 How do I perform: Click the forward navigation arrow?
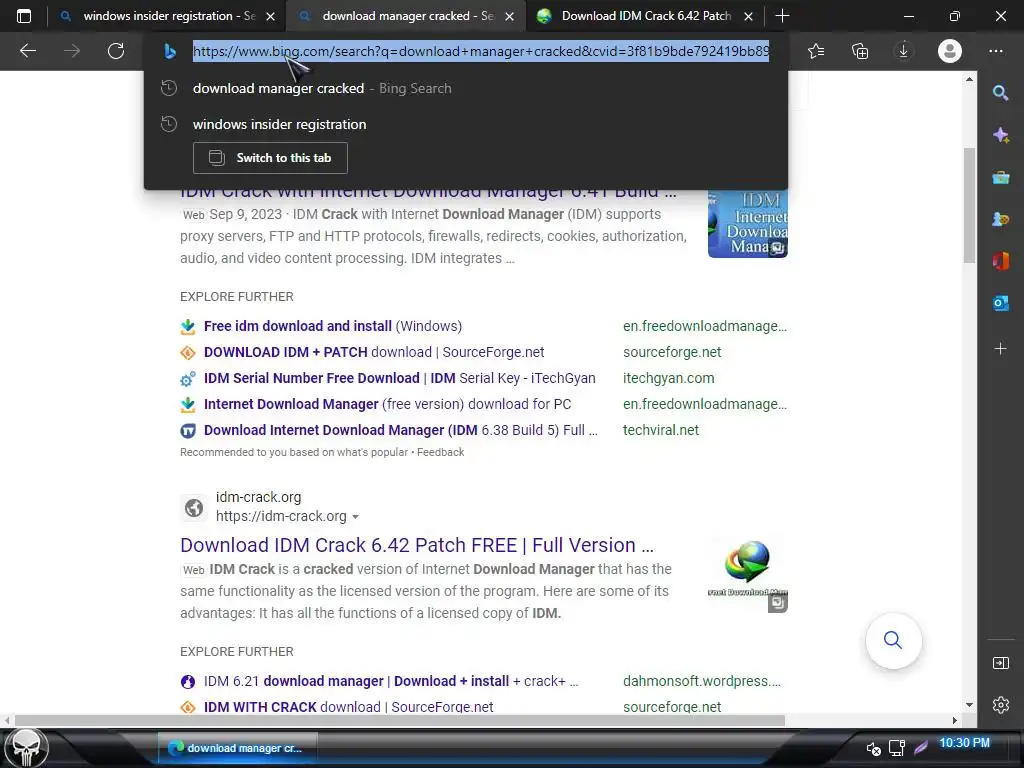(72, 51)
